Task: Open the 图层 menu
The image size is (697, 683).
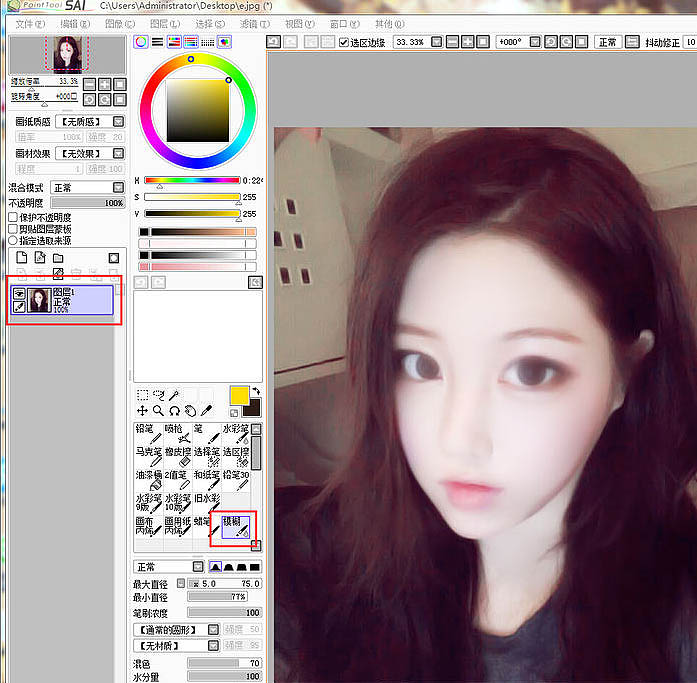Action: [x=165, y=24]
